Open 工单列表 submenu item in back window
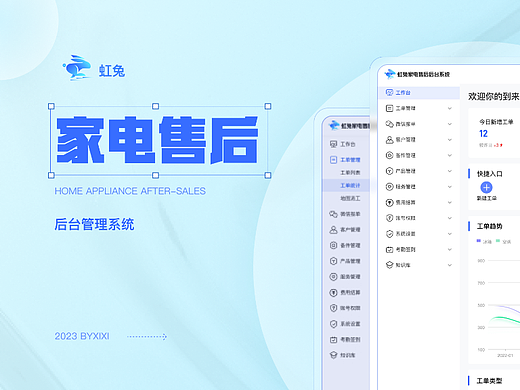Image resolution: width=520 pixels, height=390 pixels. click(x=350, y=172)
